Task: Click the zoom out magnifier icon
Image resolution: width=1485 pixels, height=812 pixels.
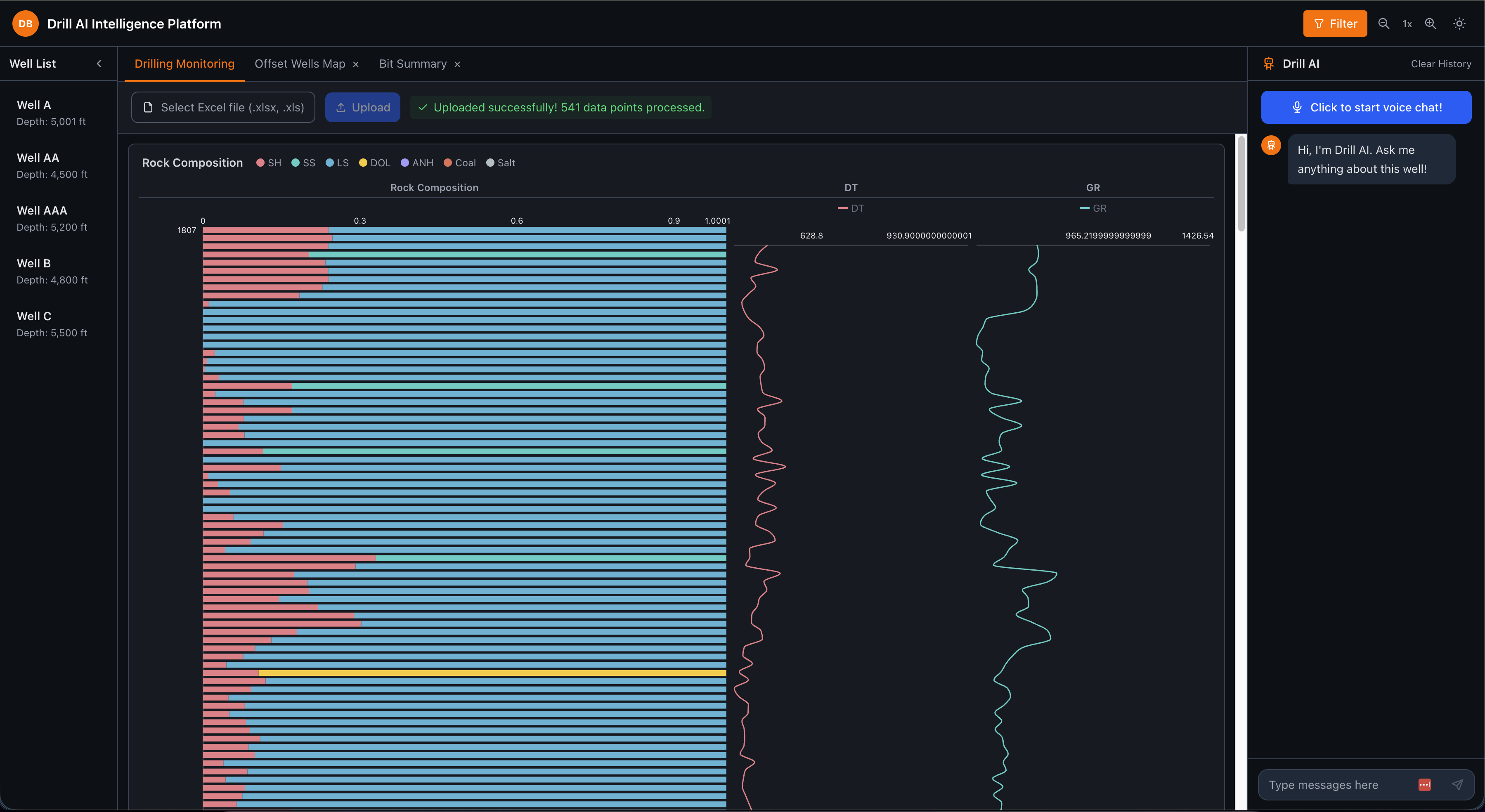Action: click(1383, 24)
